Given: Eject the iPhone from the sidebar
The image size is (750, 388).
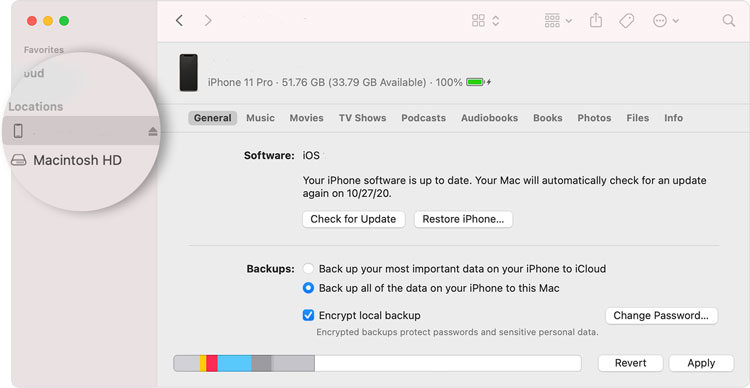Looking at the screenshot, I should pos(153,132).
